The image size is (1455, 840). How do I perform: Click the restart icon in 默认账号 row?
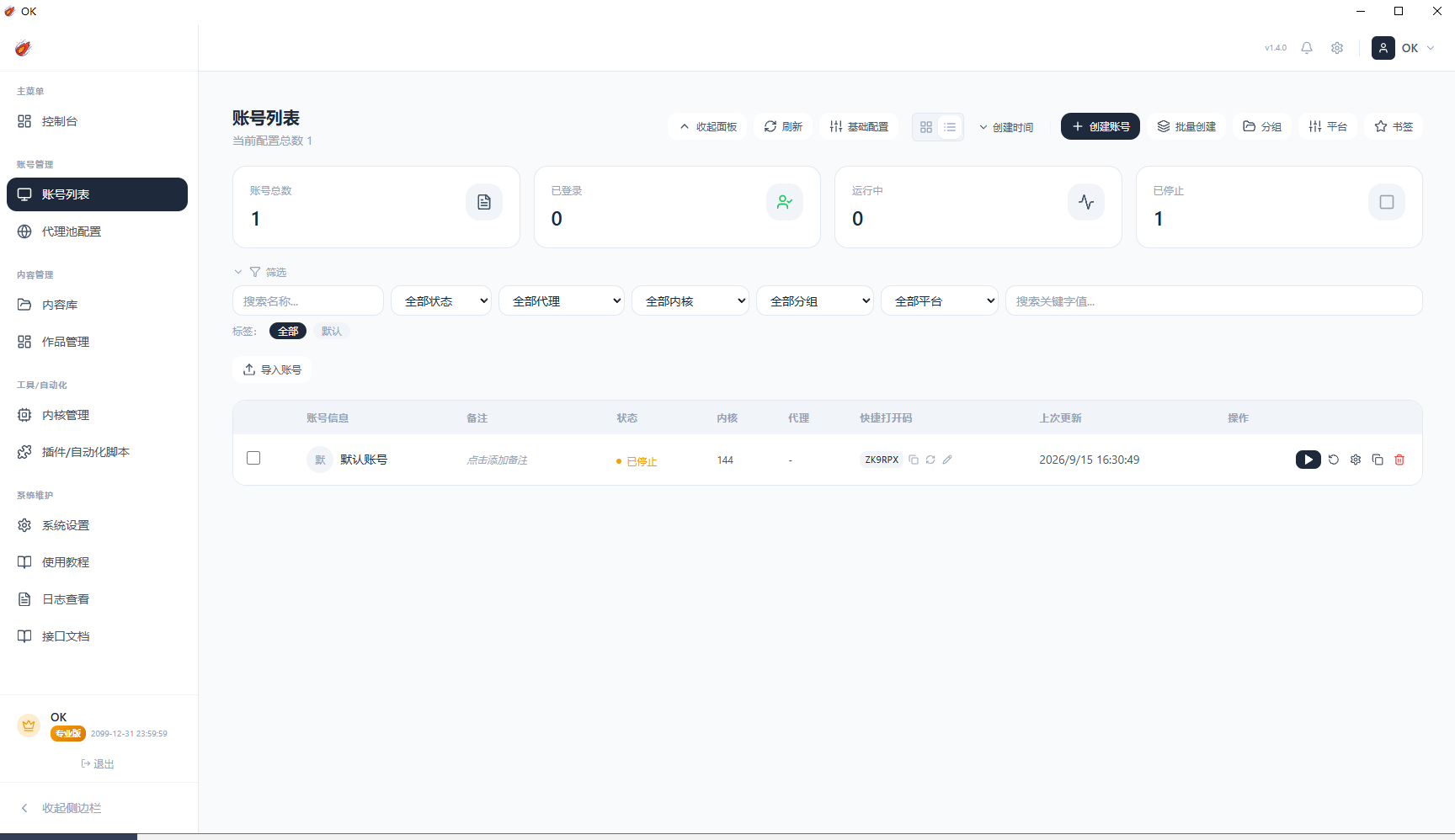(1334, 460)
